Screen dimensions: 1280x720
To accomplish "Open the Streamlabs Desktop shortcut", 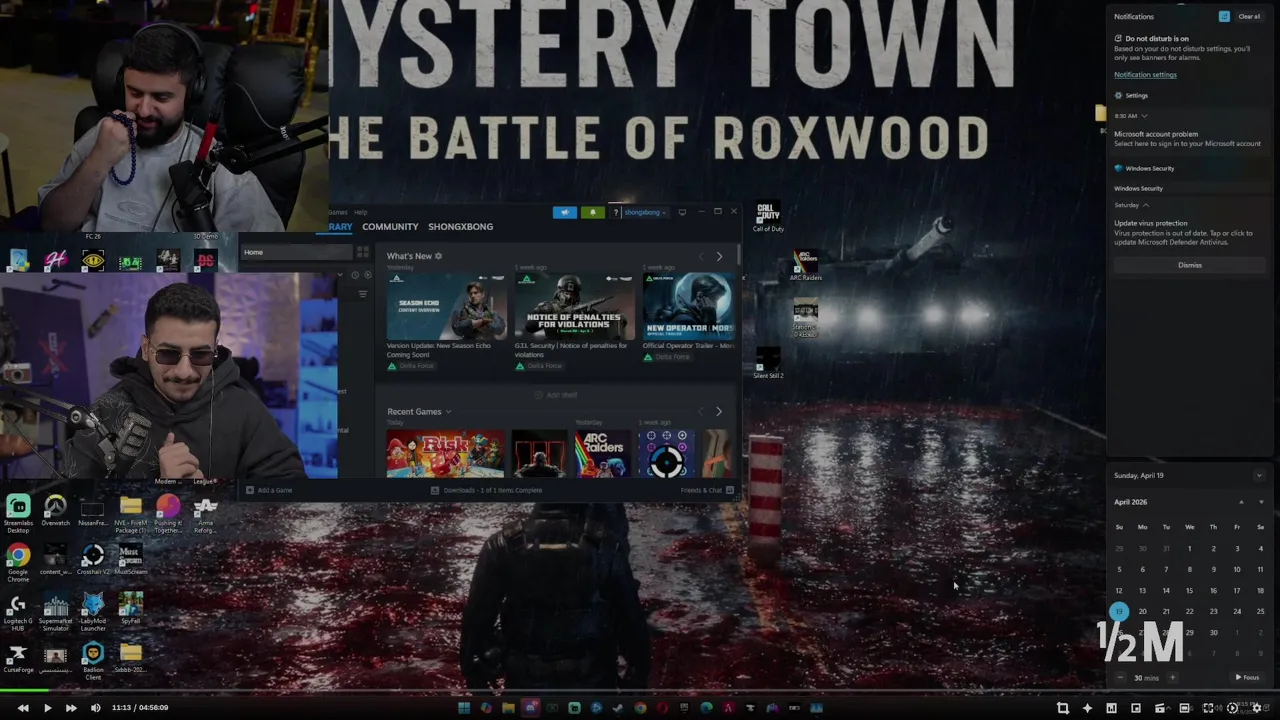I will click(x=18, y=513).
